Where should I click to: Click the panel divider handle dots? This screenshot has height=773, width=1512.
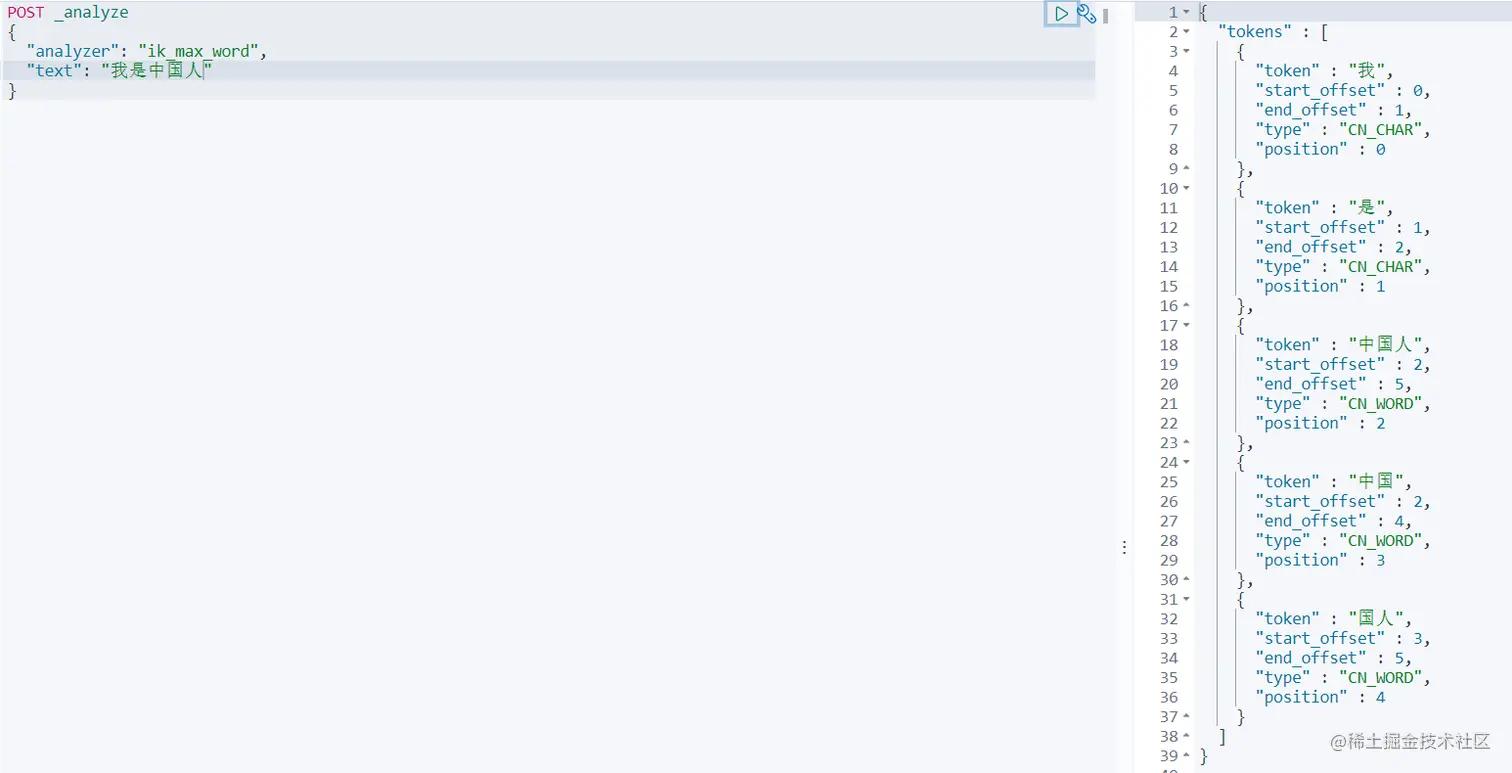pyautogui.click(x=1124, y=547)
